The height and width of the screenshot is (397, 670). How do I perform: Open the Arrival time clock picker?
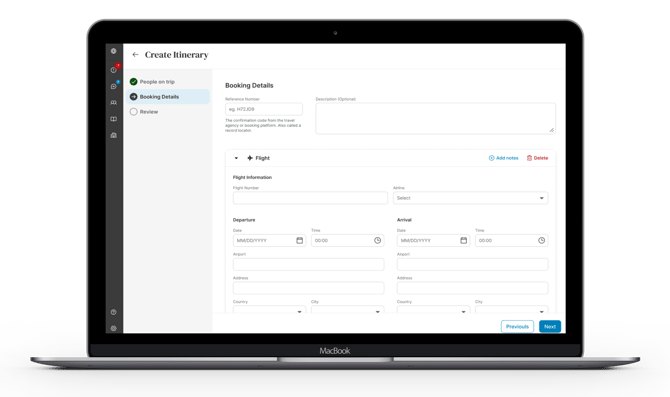(x=541, y=241)
